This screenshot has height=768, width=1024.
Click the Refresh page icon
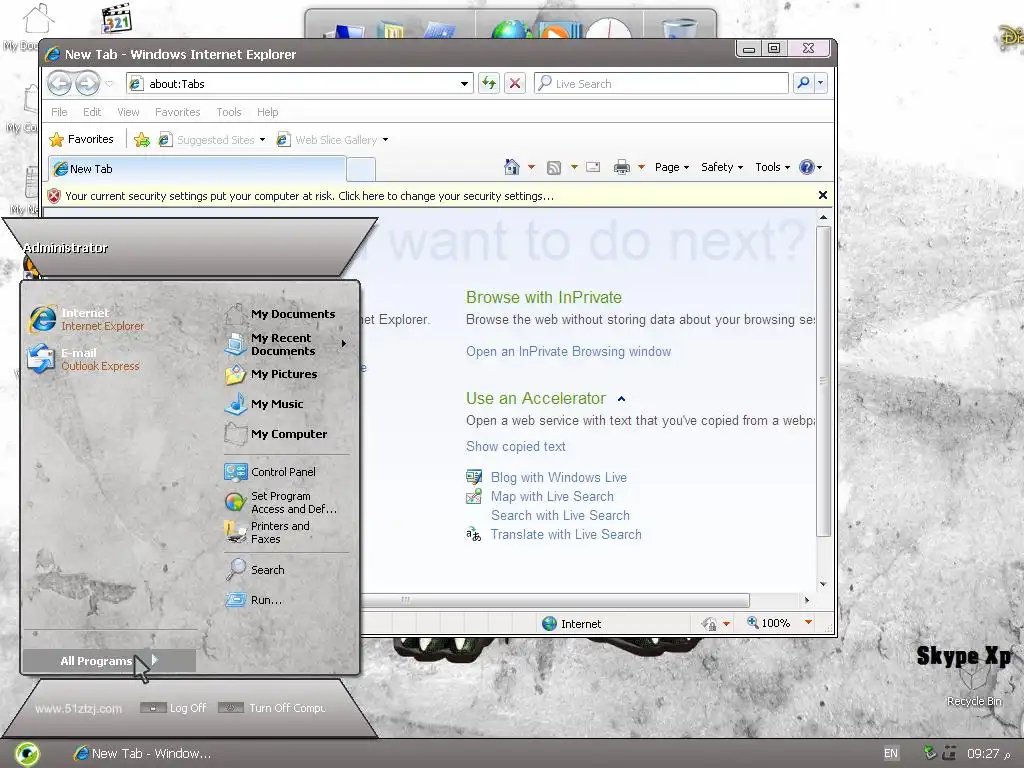pyautogui.click(x=488, y=83)
